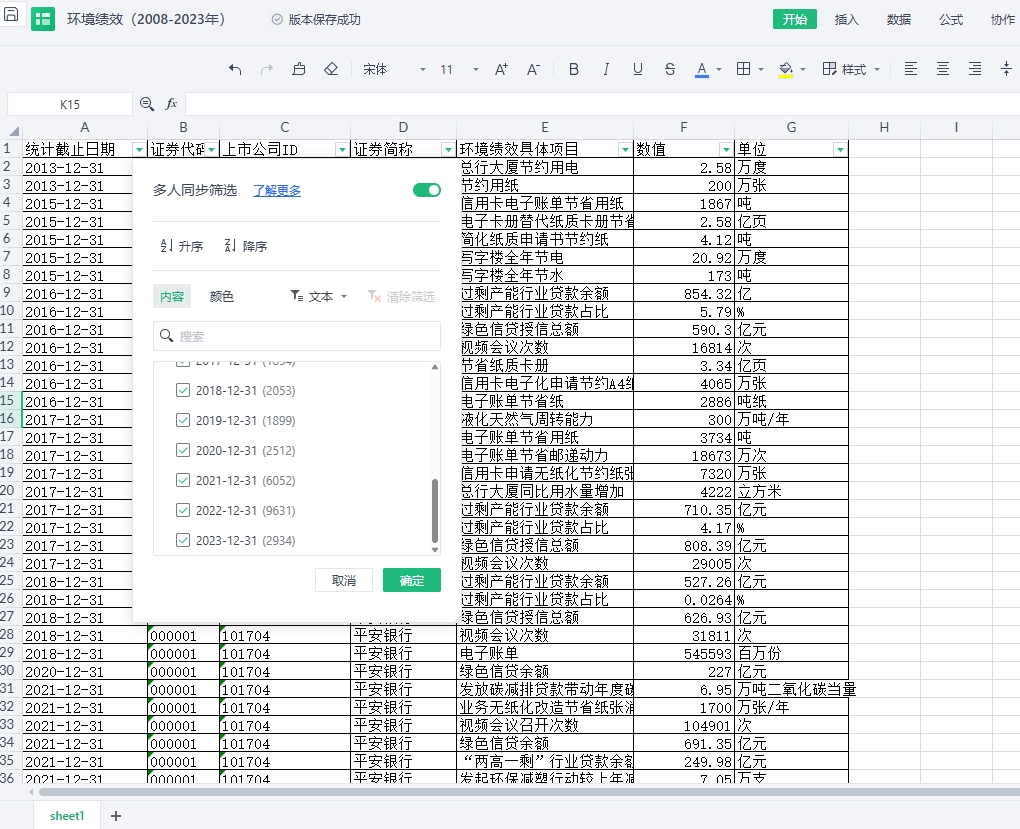Open the 数据 ribbon tab
The height and width of the screenshot is (829, 1020).
[898, 20]
